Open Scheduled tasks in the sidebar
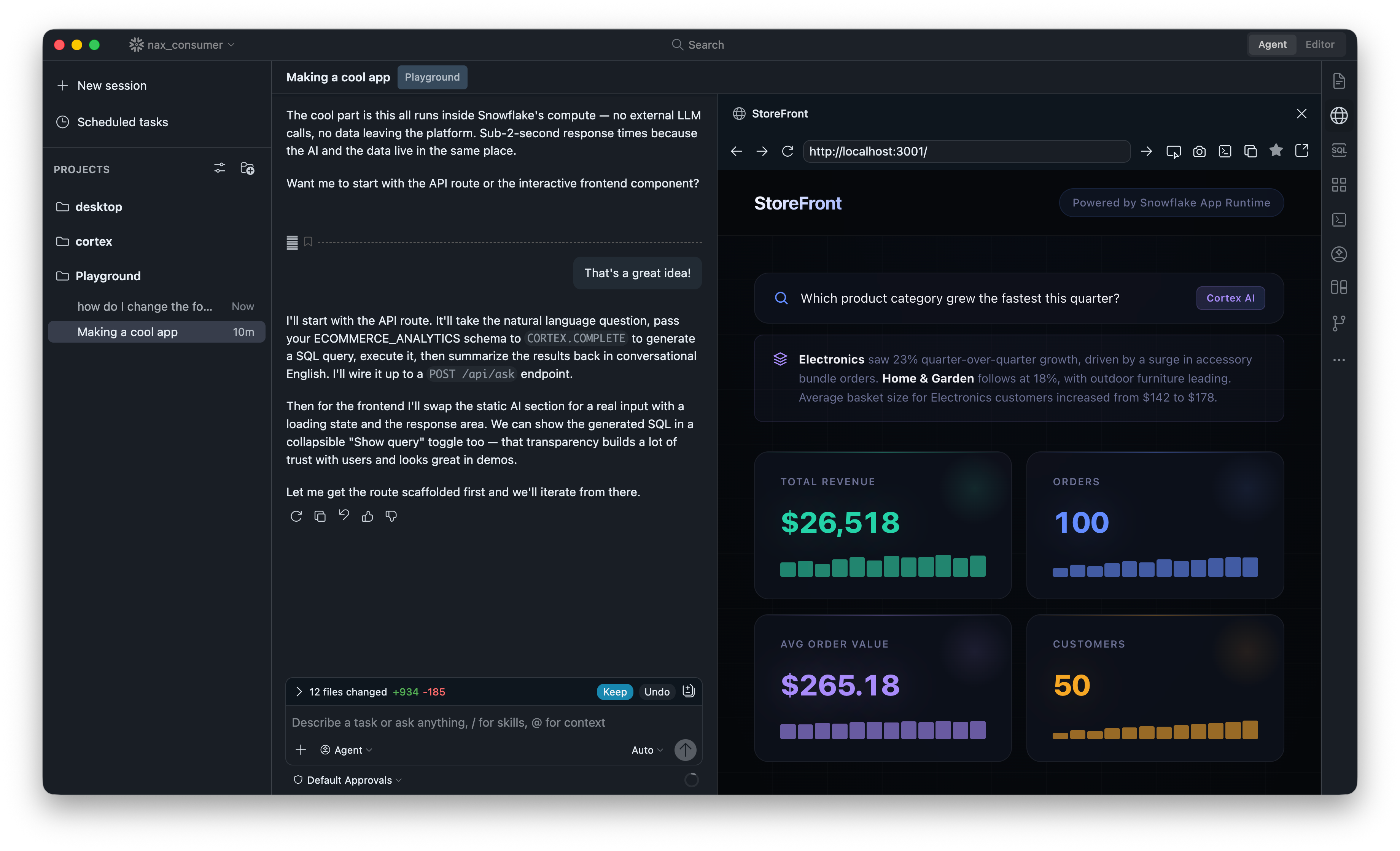Screen dimensions: 1400x851 point(123,122)
